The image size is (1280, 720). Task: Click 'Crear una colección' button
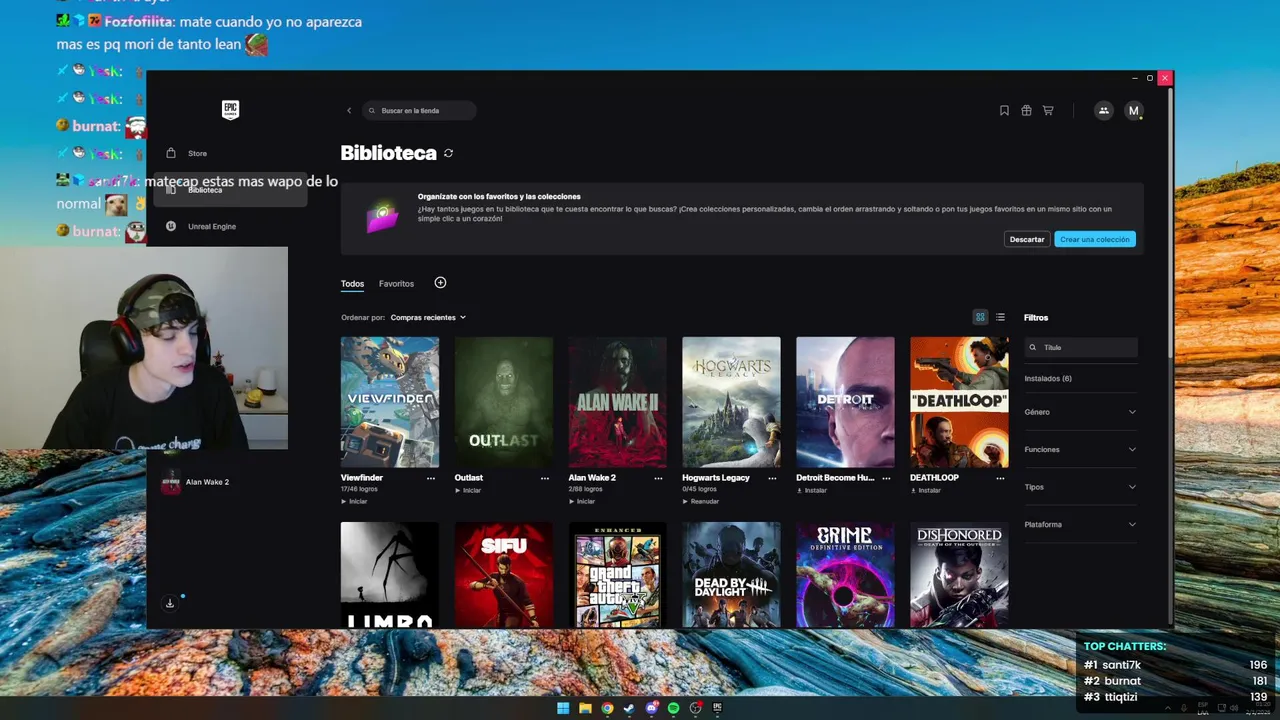1095,239
